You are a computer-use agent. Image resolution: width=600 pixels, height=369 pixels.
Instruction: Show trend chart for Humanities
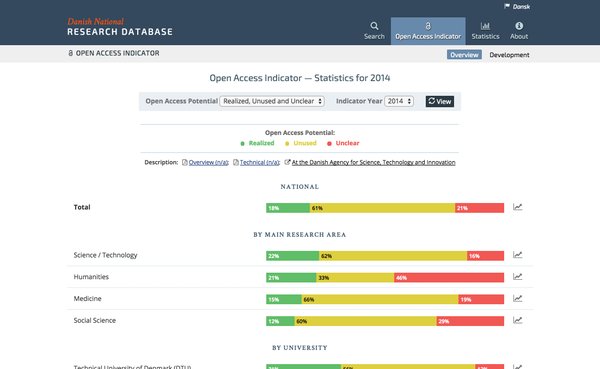tap(517, 277)
